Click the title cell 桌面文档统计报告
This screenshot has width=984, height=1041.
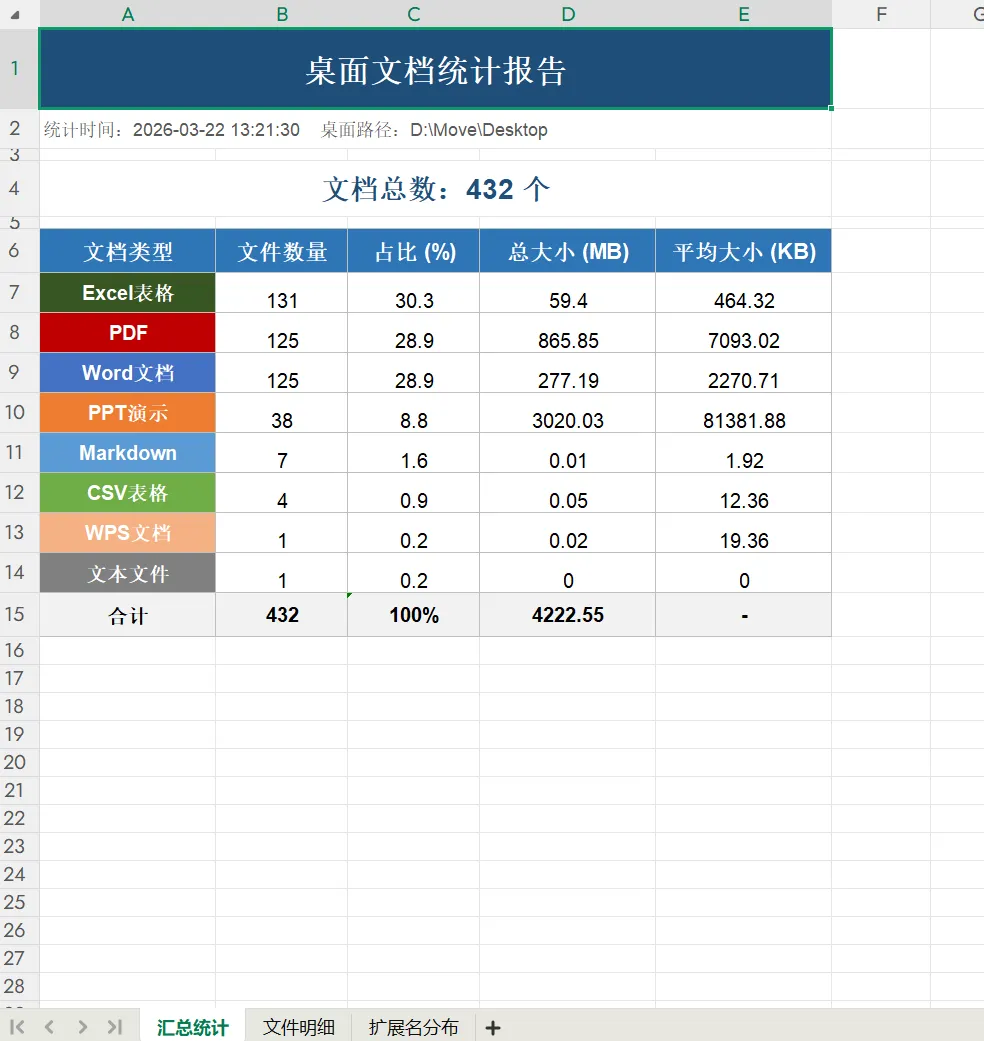click(436, 68)
